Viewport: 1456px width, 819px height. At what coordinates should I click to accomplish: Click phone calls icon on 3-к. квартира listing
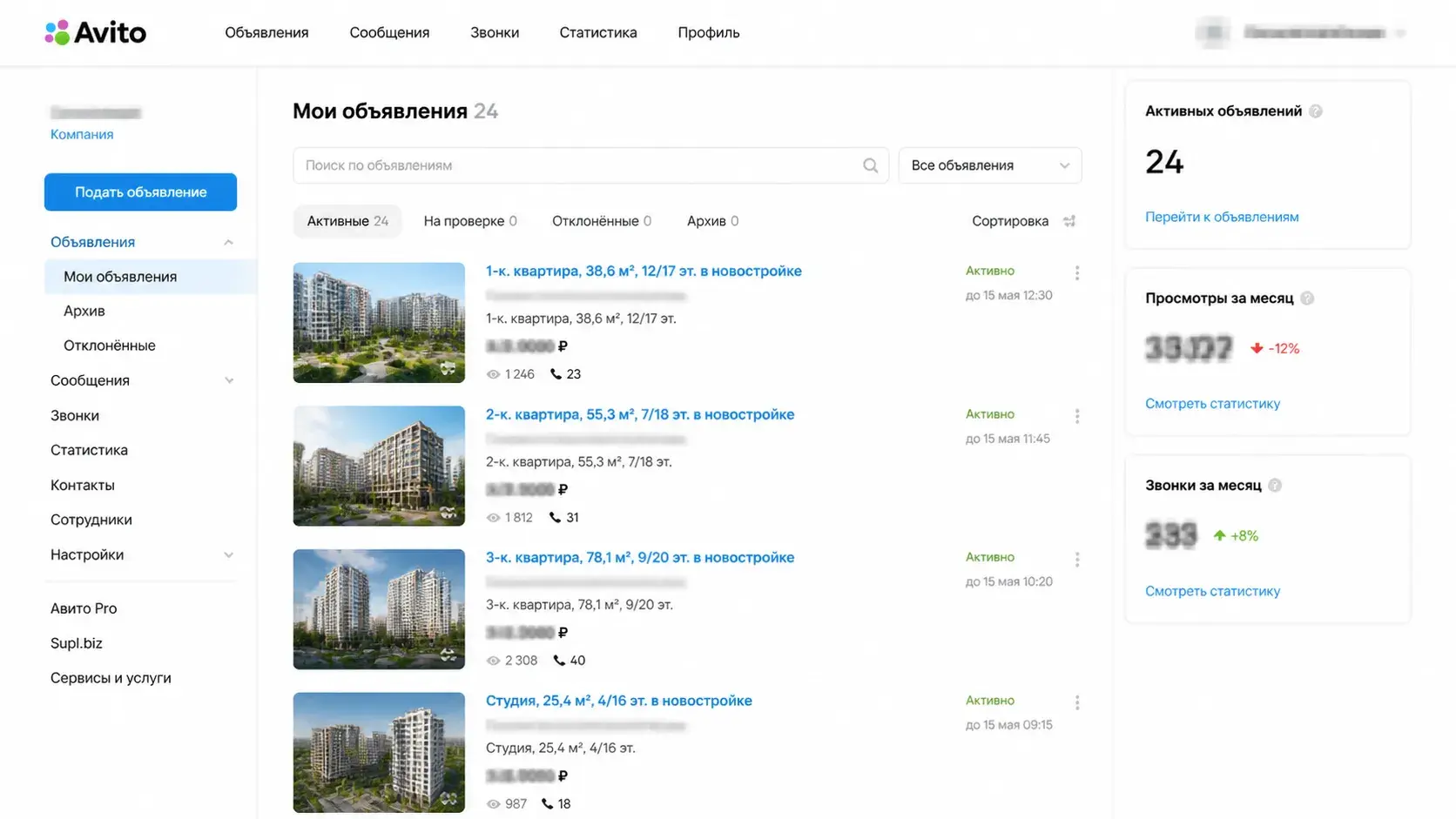(559, 661)
